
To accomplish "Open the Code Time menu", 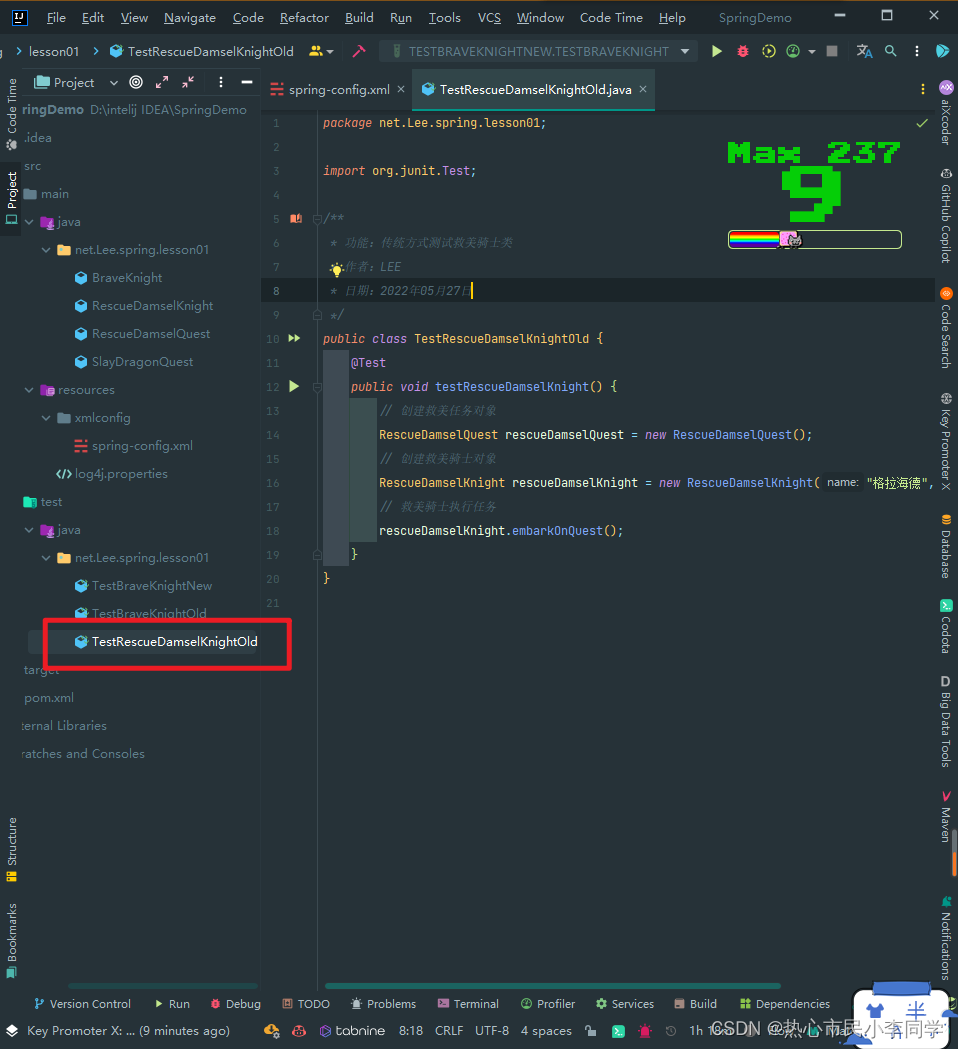I will [611, 17].
